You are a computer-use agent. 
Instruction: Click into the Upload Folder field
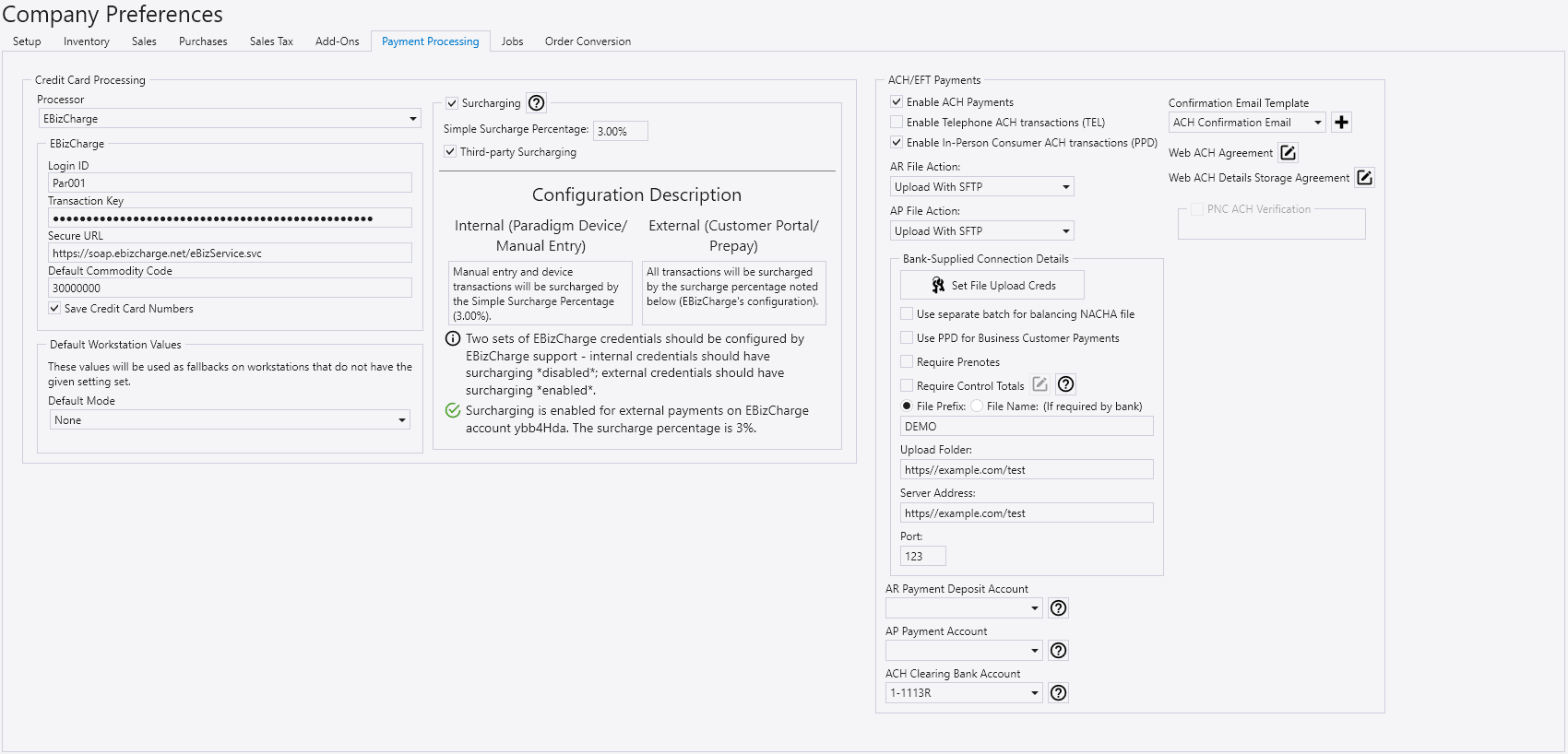[x=1026, y=470]
